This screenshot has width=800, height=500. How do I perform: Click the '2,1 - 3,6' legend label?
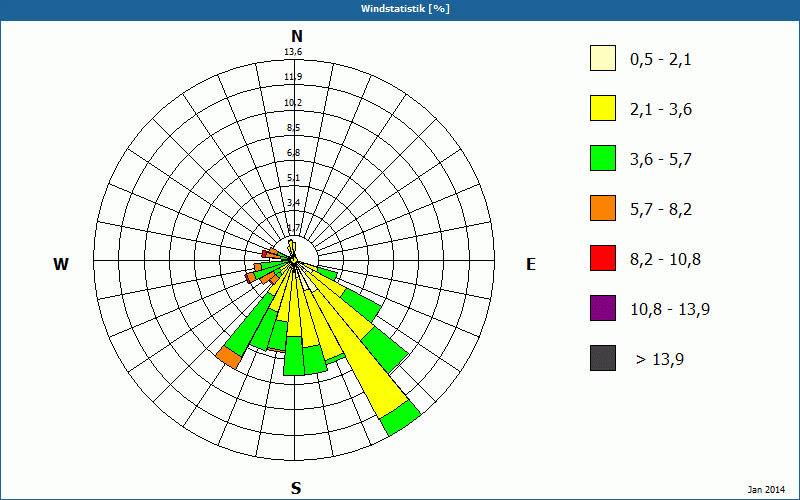pos(661,110)
